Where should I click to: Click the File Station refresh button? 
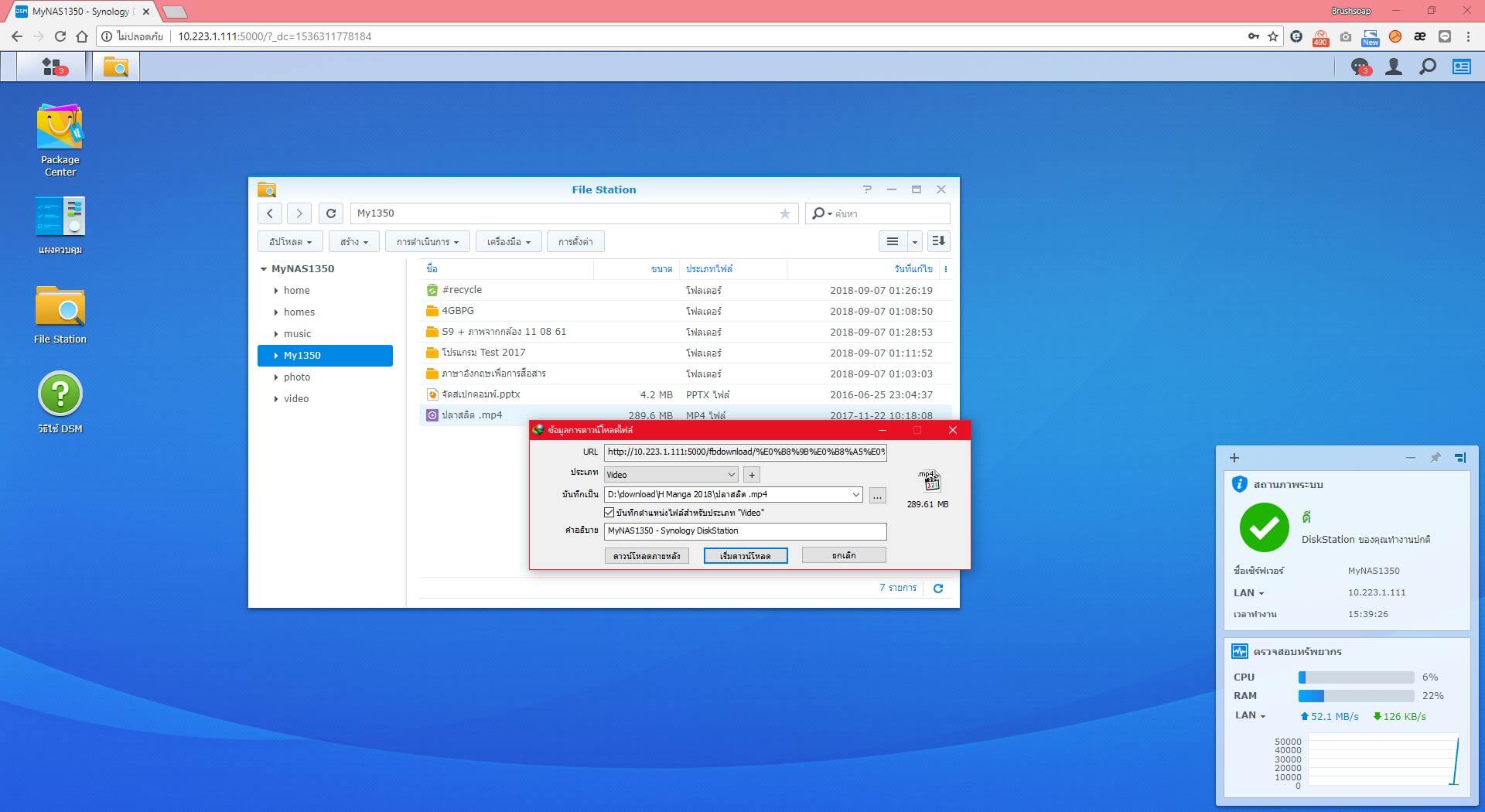pyautogui.click(x=330, y=213)
